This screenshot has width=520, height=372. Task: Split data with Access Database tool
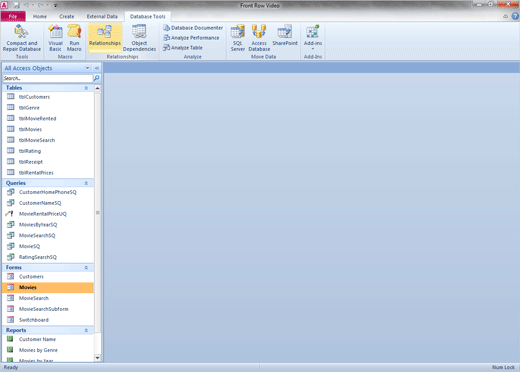tap(259, 38)
